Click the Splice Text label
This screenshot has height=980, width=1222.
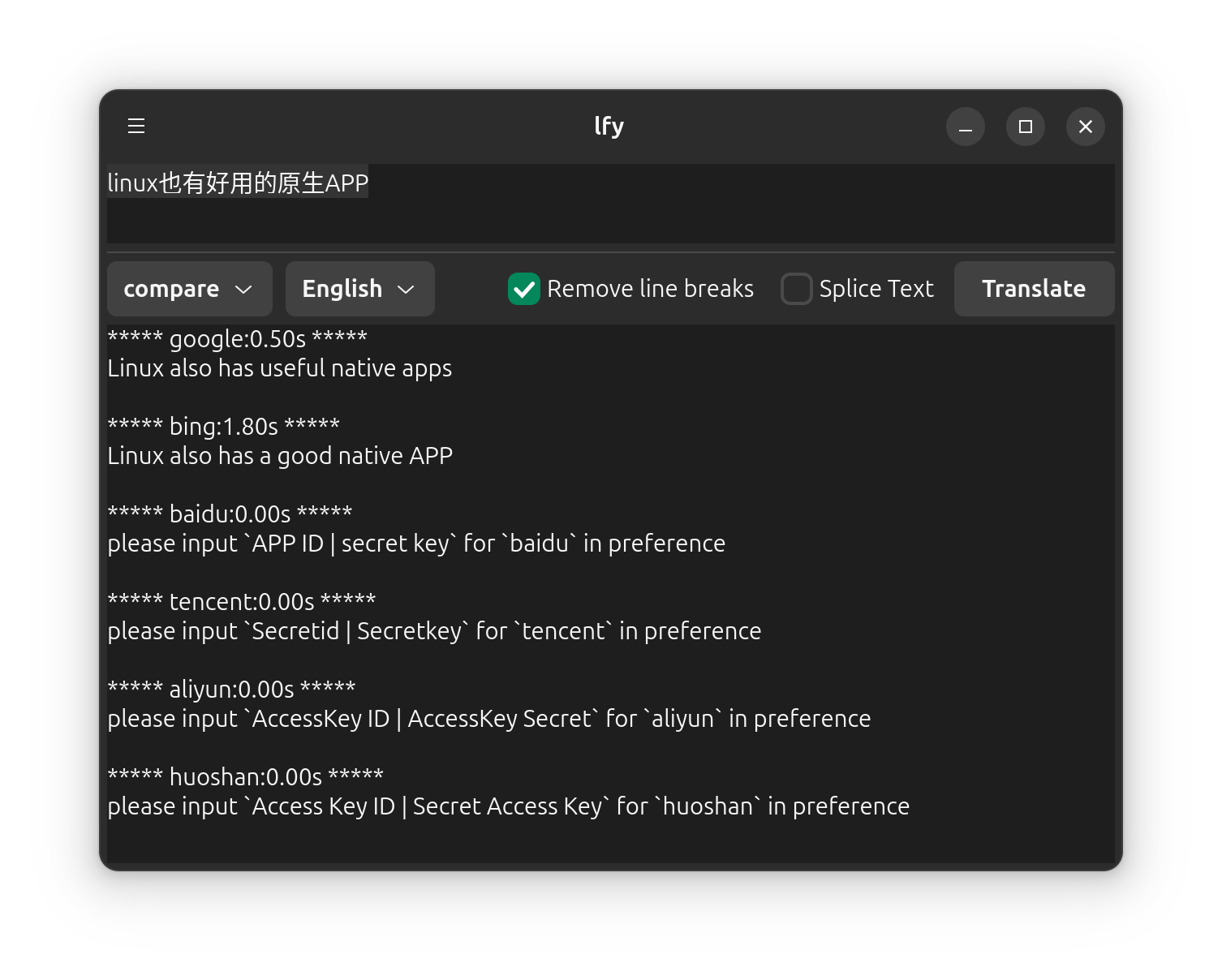point(876,289)
